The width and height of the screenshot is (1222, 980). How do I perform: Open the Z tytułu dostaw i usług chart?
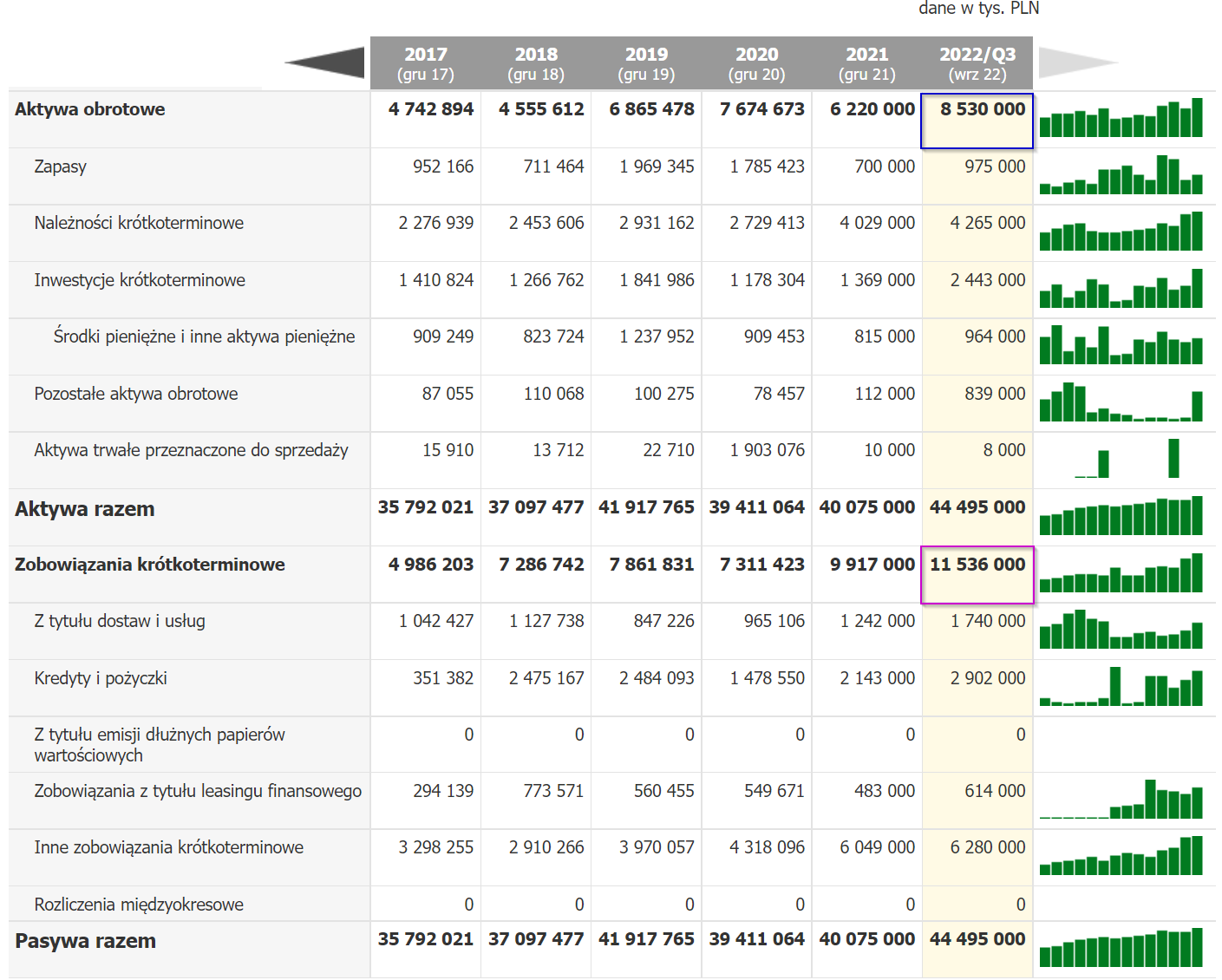[1121, 629]
